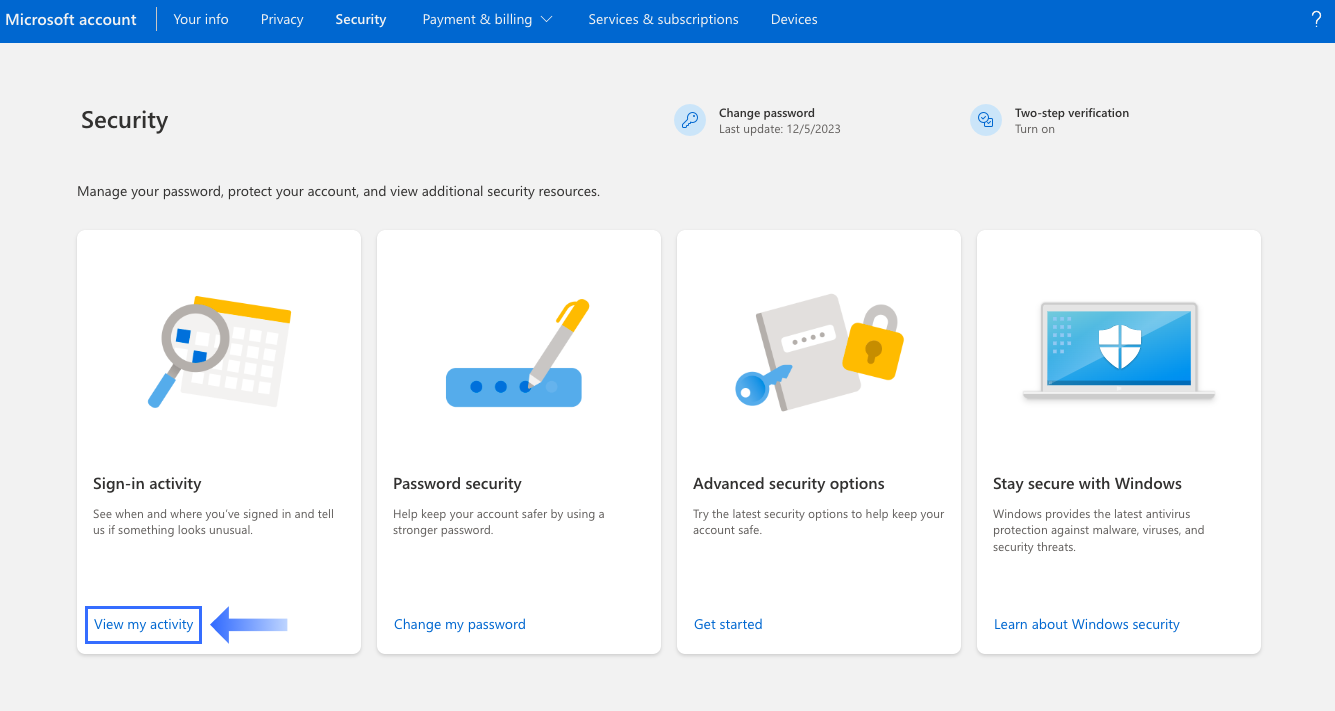Viewport: 1335px width, 711px height.
Task: Click the 'Manage your password' description text
Action: [339, 191]
